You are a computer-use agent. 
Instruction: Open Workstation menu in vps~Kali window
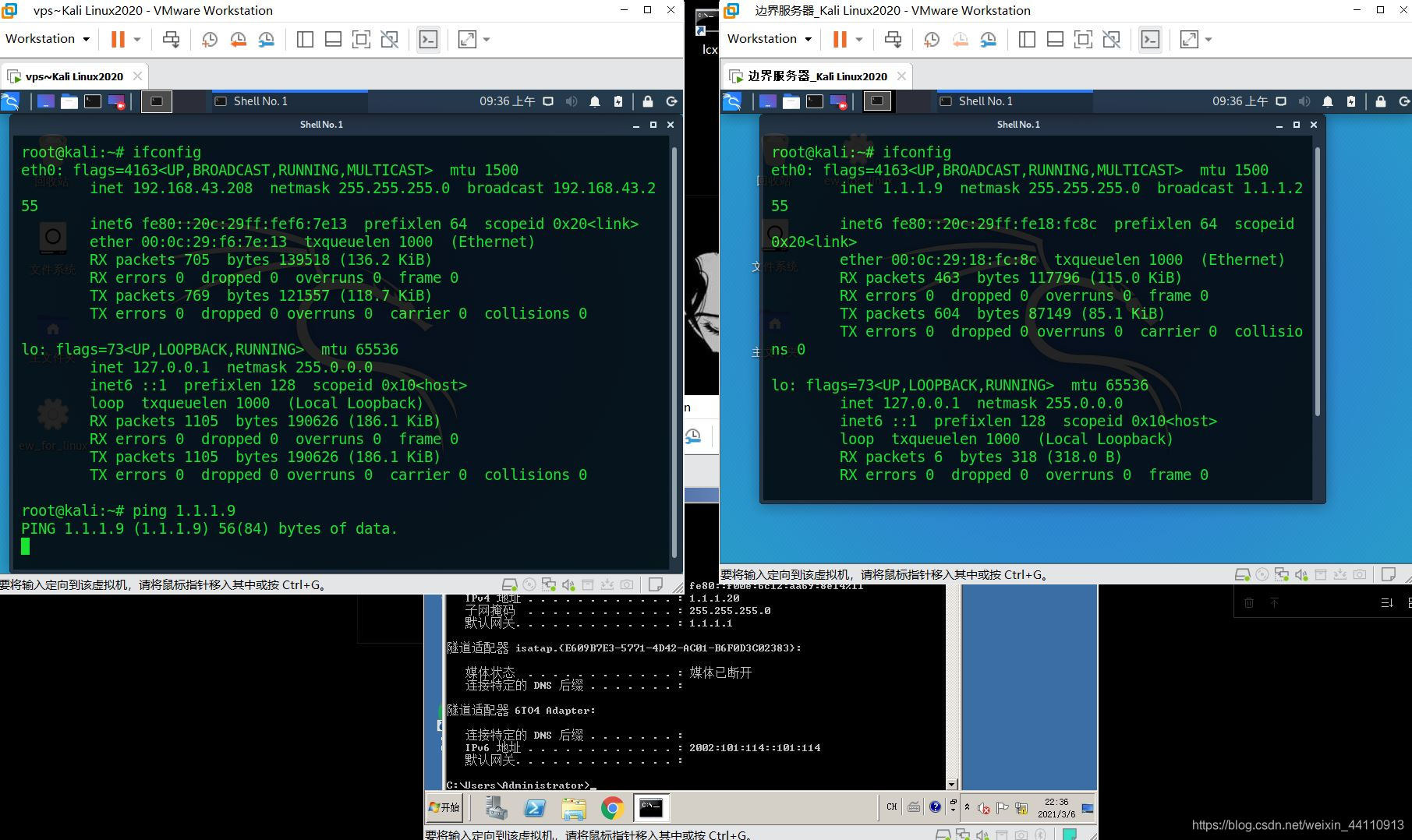pyautogui.click(x=47, y=39)
